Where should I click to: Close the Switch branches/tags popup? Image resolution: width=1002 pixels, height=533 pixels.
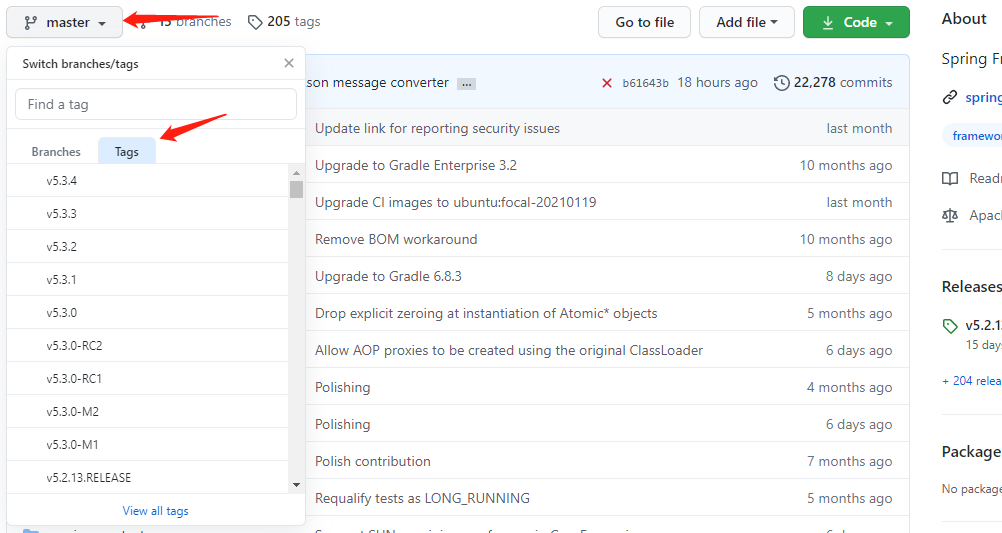pos(289,63)
